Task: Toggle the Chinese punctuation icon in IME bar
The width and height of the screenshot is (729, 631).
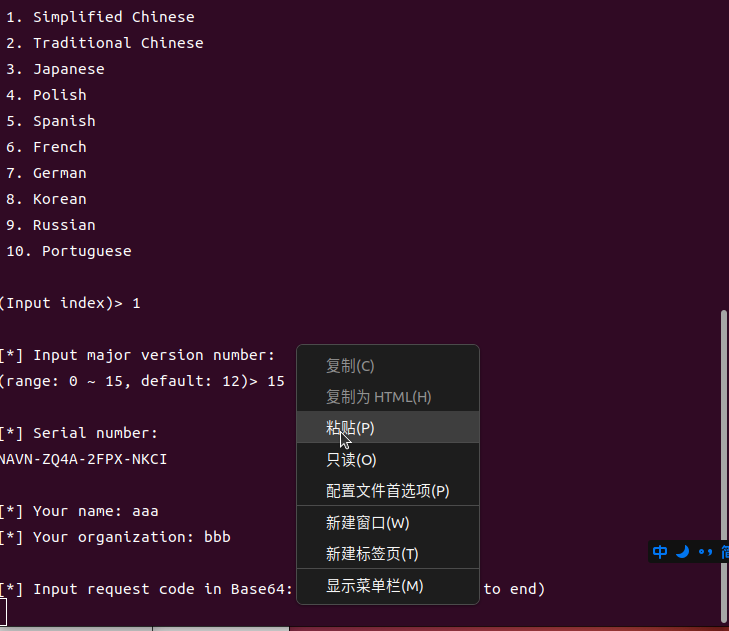Action: pyautogui.click(x=705, y=552)
